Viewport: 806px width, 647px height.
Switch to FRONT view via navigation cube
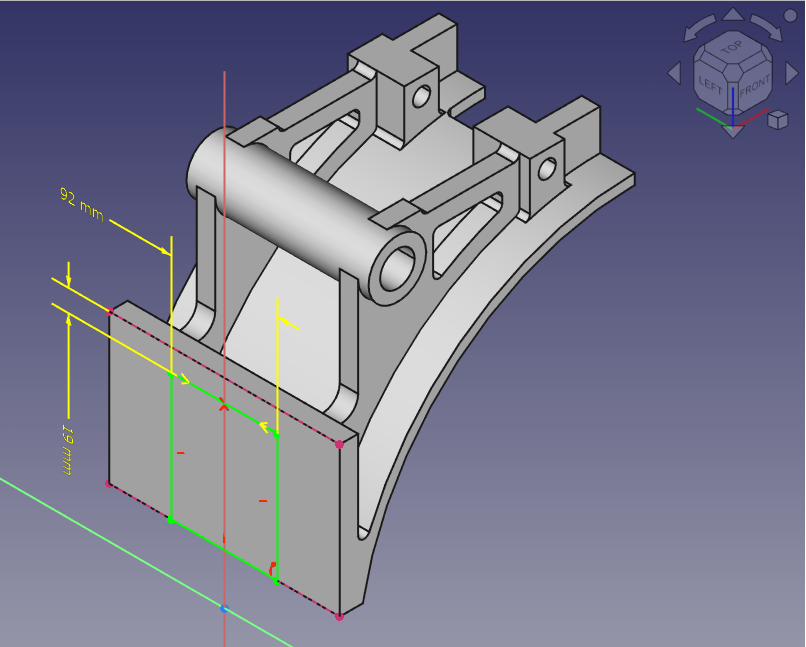click(754, 85)
